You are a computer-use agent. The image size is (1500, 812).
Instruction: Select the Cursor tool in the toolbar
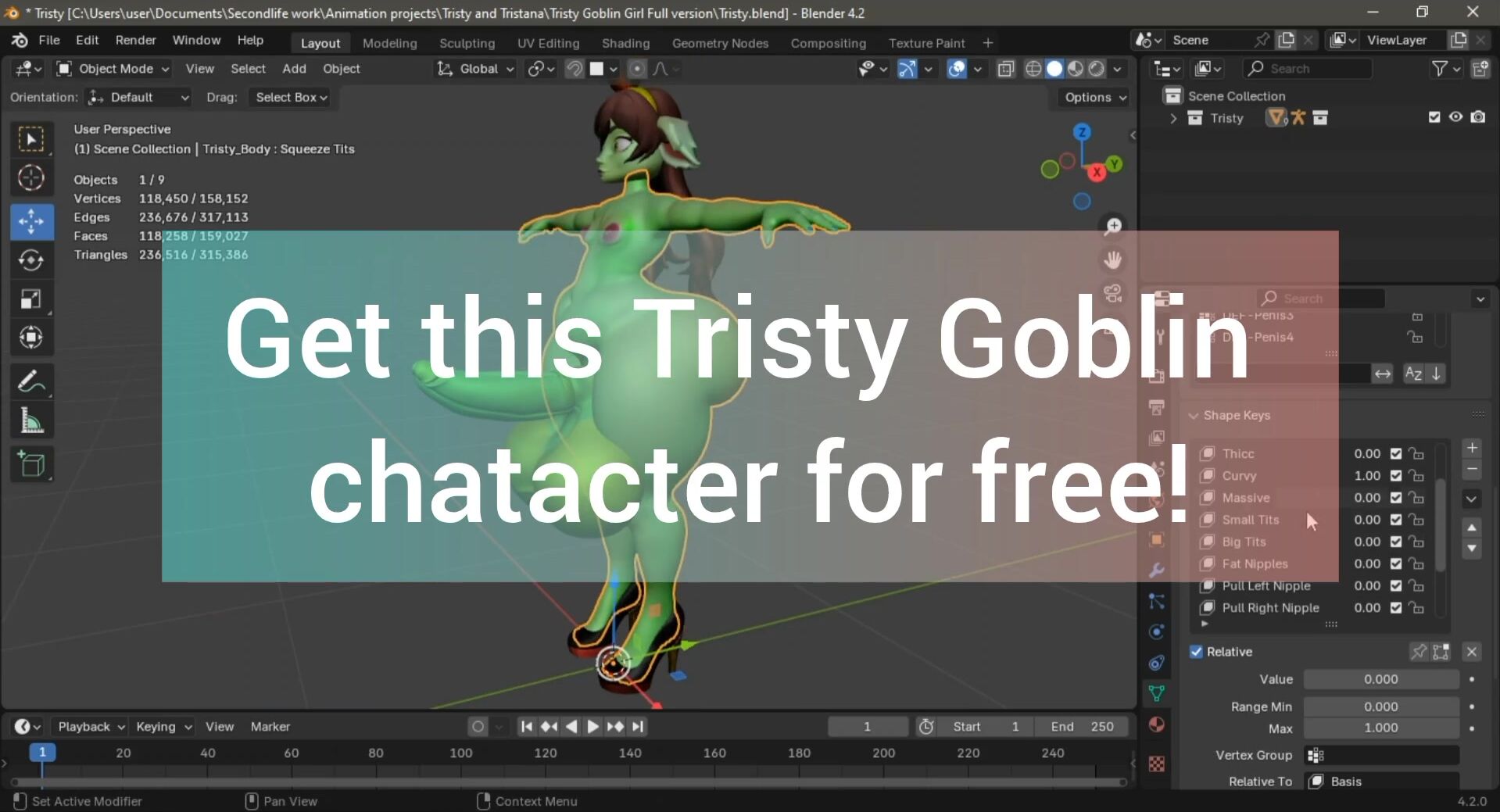click(31, 178)
